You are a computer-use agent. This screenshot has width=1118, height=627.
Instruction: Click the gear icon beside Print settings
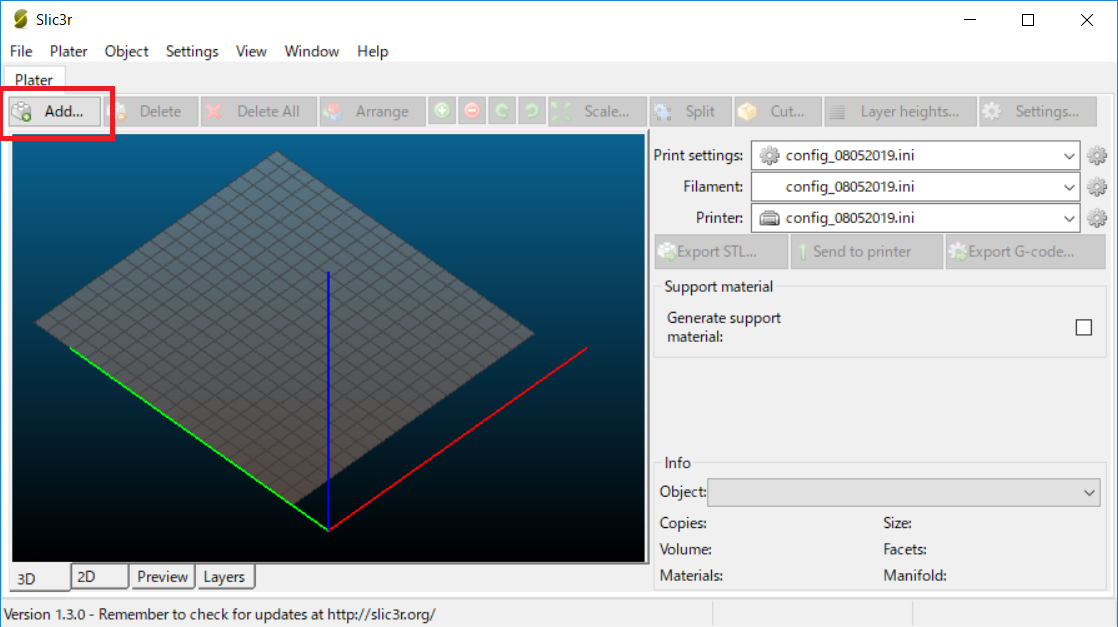[x=1097, y=156]
